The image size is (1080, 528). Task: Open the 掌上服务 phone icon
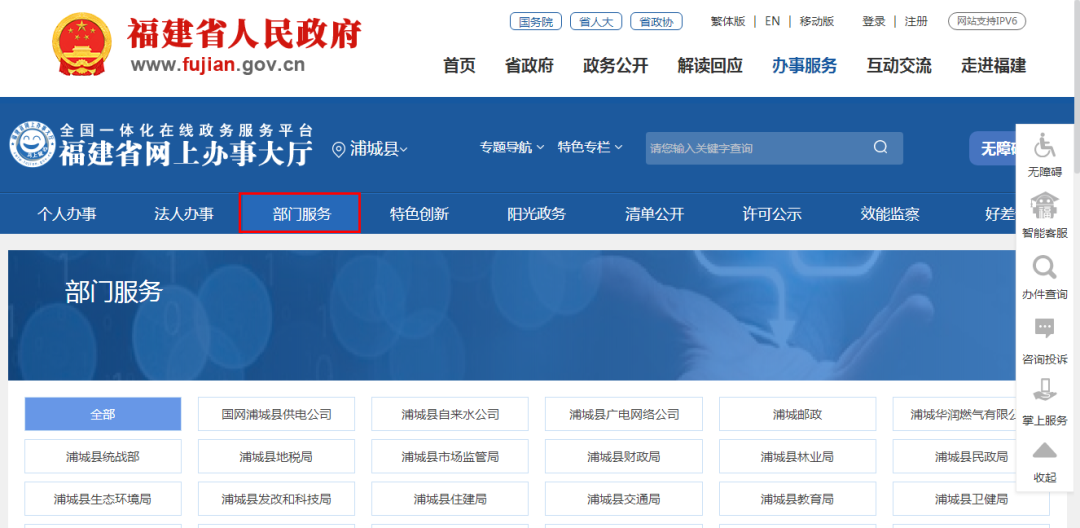[x=1045, y=390]
